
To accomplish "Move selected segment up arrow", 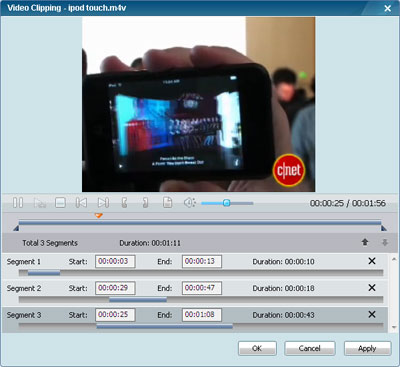I will pyautogui.click(x=365, y=242).
